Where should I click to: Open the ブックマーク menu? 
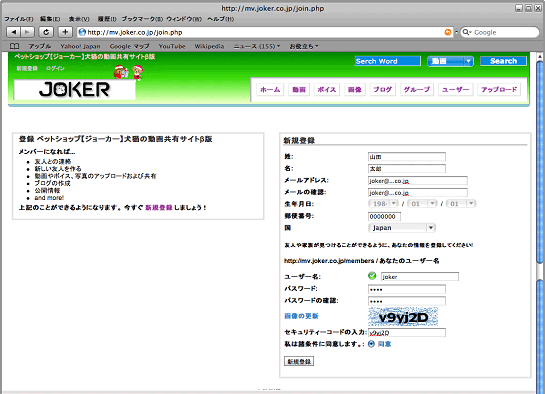pos(142,19)
